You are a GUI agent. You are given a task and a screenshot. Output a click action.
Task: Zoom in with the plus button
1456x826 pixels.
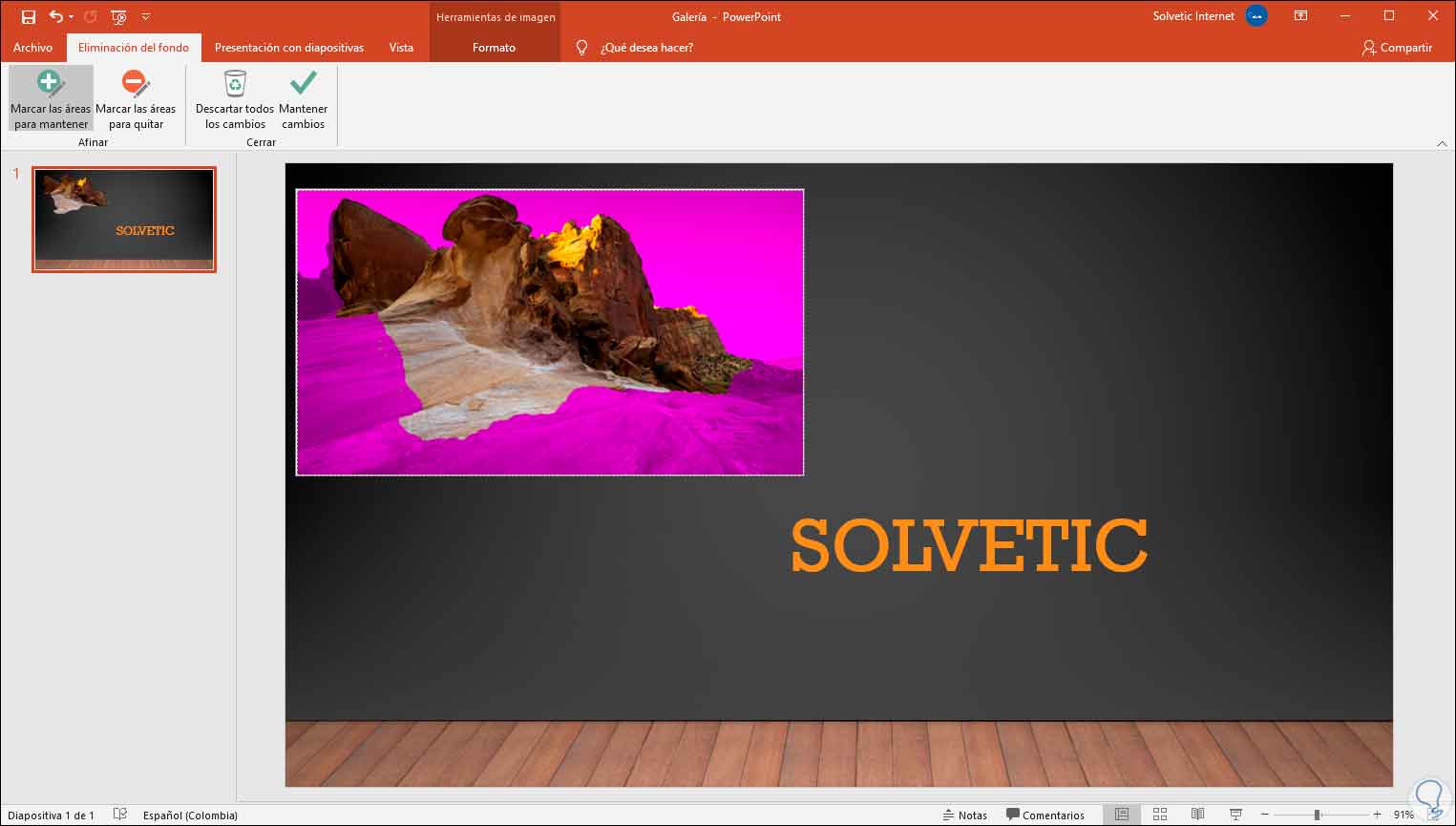coord(1377,815)
